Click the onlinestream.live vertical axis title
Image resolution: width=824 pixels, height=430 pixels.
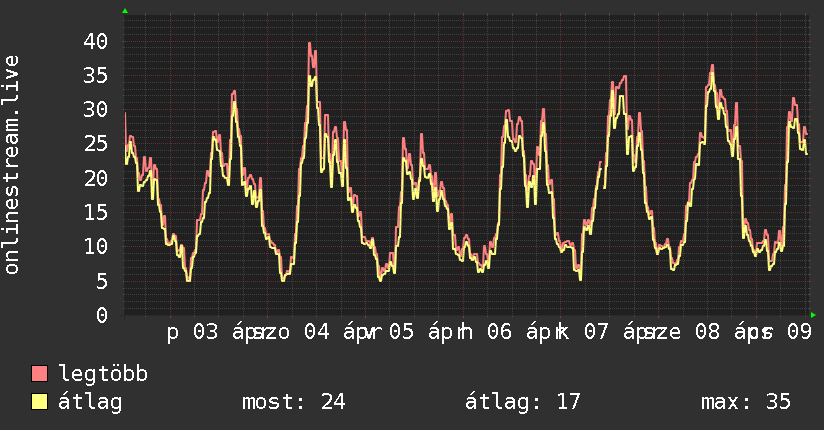point(11,165)
